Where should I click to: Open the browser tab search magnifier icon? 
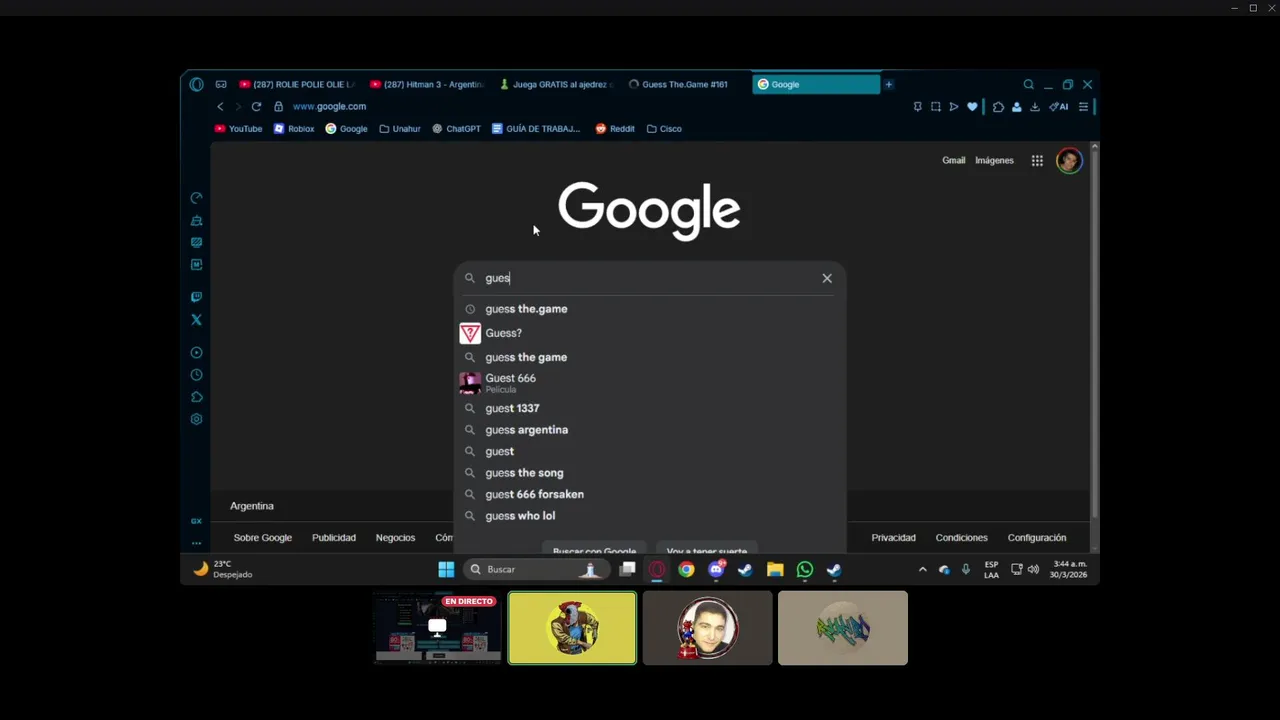point(1028,85)
